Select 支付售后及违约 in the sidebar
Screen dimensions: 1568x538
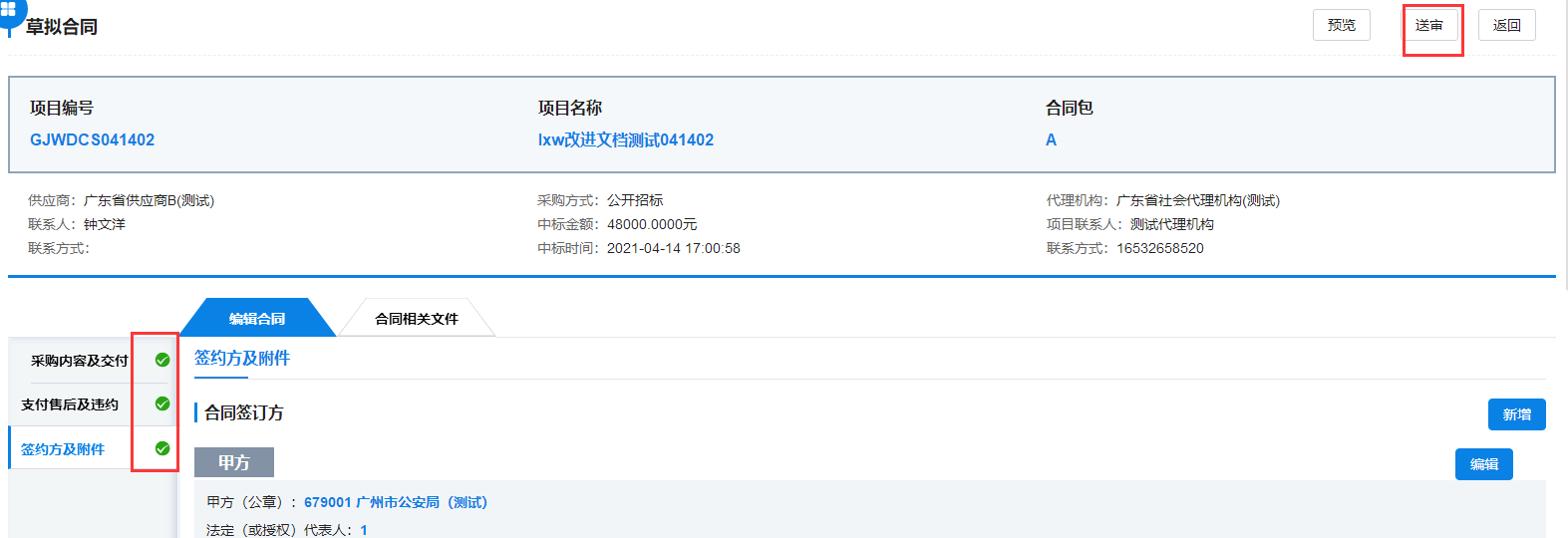click(x=70, y=404)
